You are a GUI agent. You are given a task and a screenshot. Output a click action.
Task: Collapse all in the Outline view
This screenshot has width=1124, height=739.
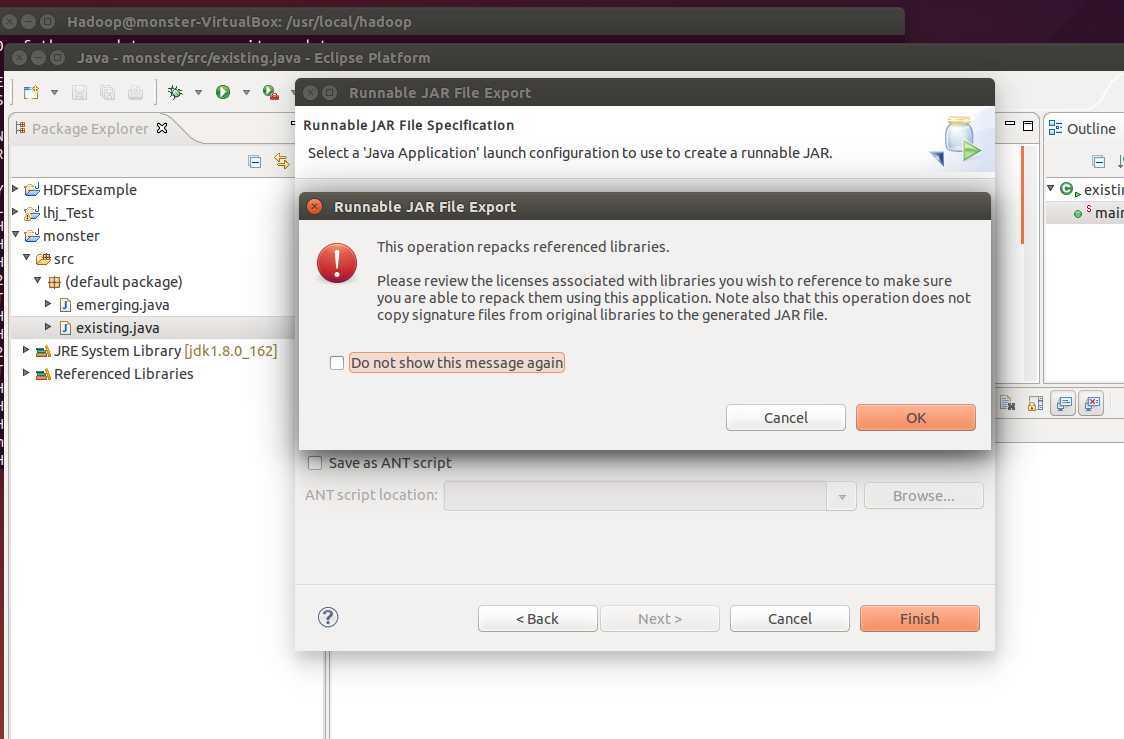1098,161
